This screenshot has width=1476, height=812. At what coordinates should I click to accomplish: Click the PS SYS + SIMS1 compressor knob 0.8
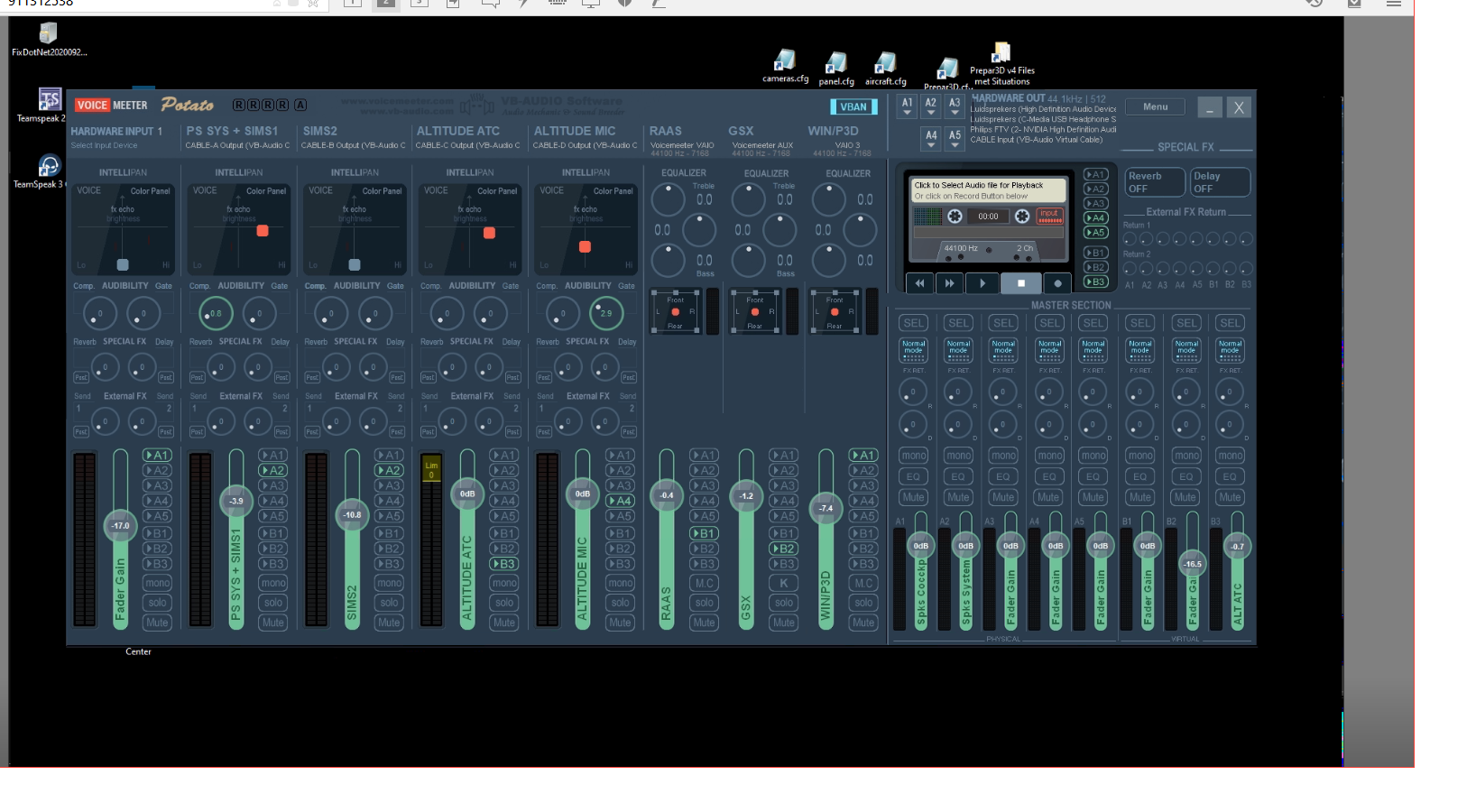tap(216, 313)
